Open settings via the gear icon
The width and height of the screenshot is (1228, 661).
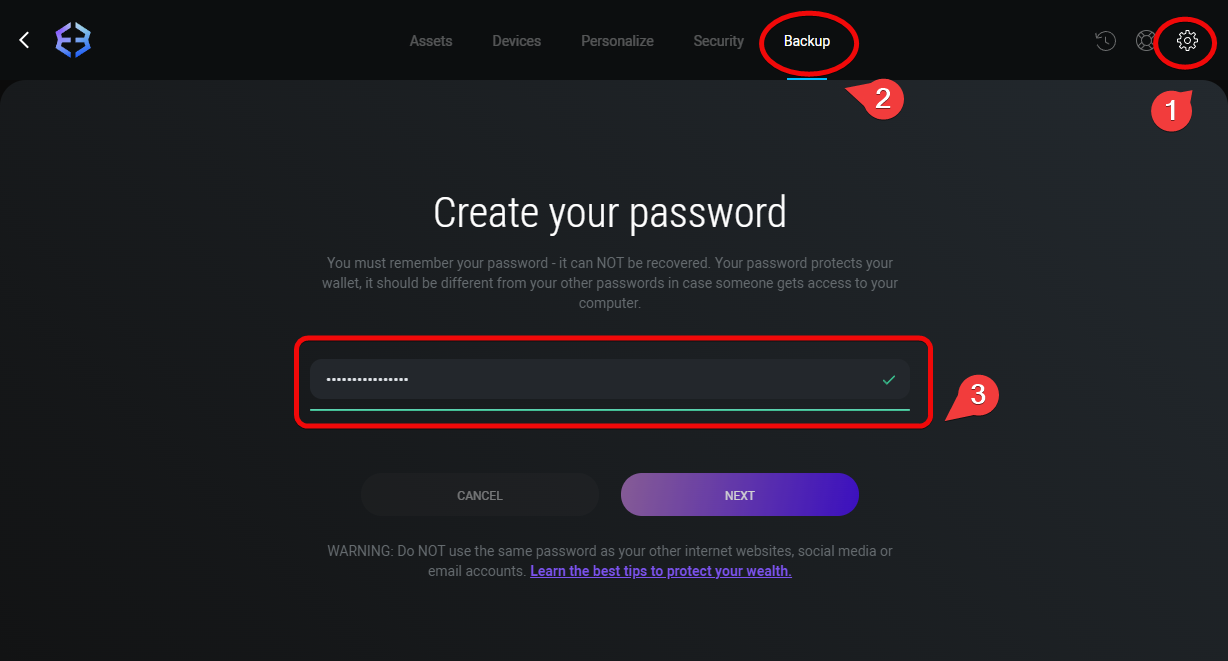1187,41
